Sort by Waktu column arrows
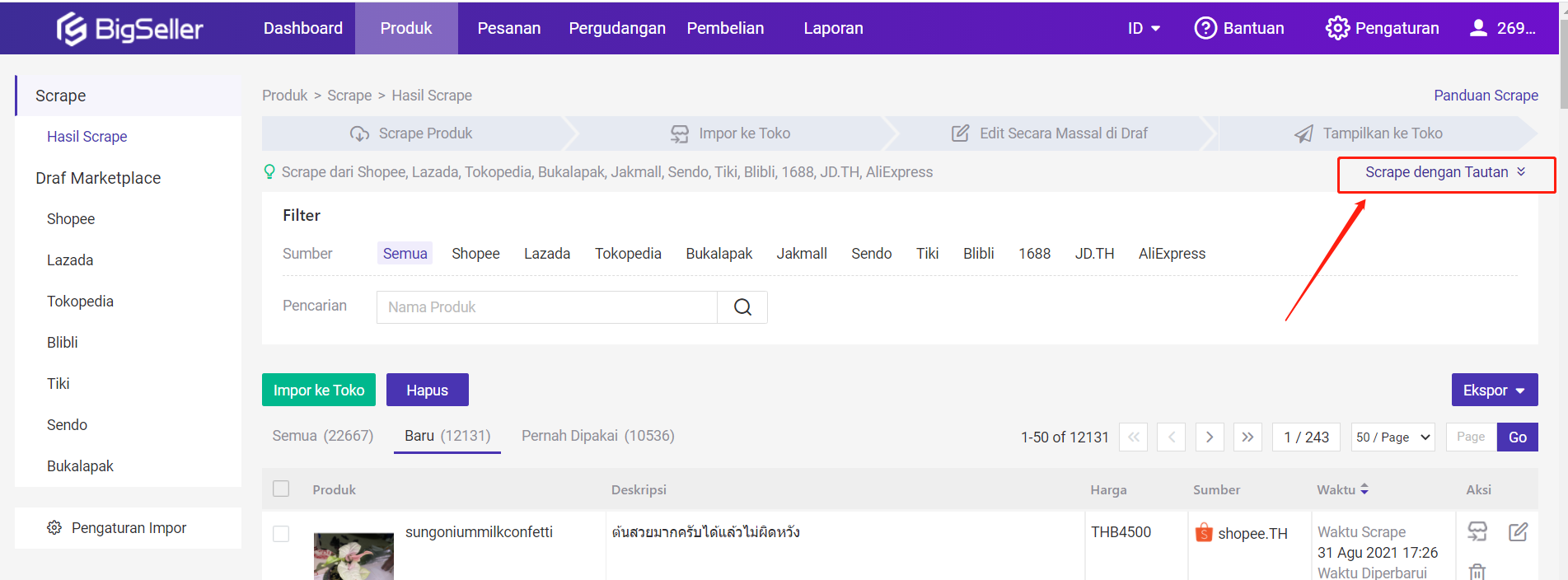Image resolution: width=1568 pixels, height=580 pixels. point(1364,489)
